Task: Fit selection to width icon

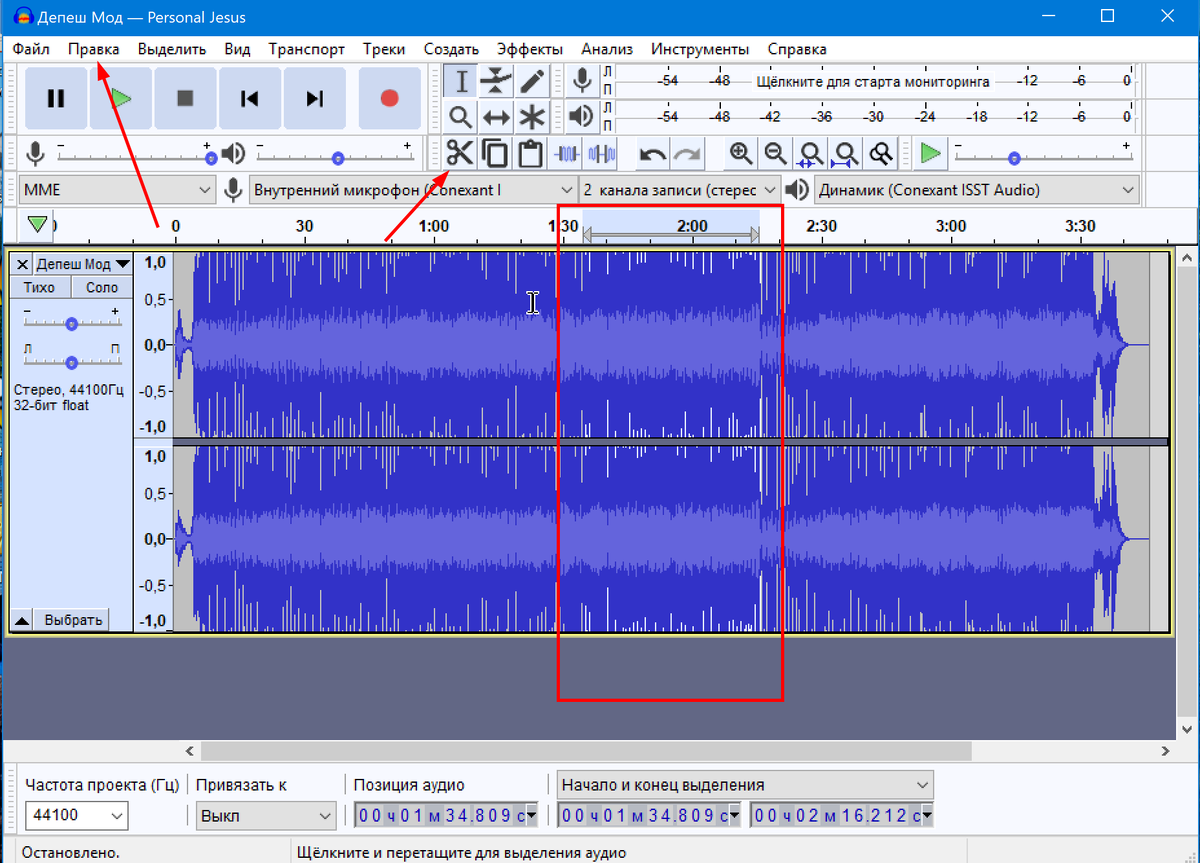Action: (811, 154)
